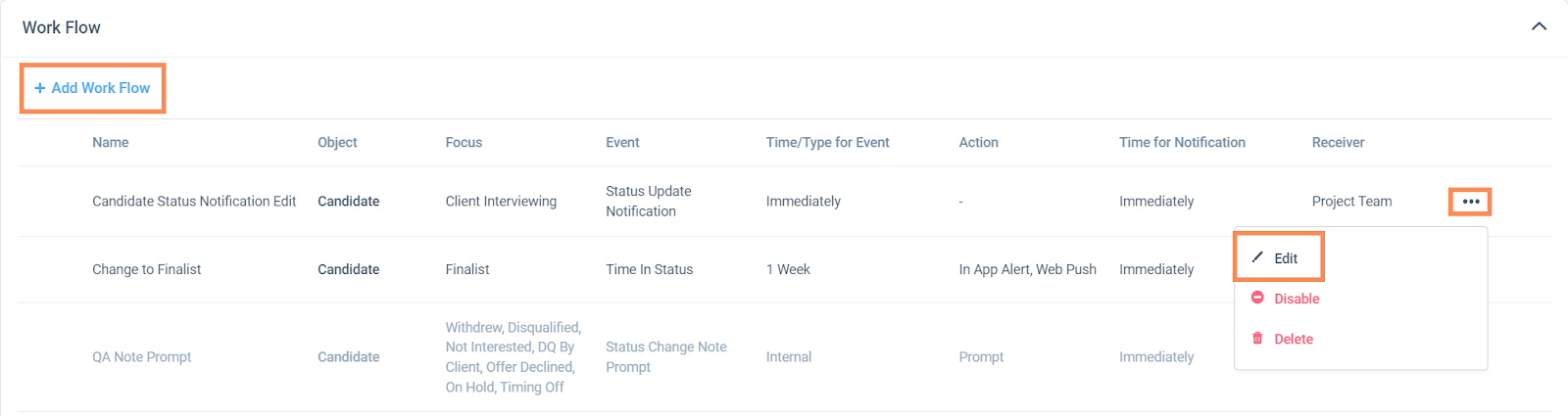Click the Add Work Flow link
This screenshot has height=416, width=1568.
tap(100, 88)
